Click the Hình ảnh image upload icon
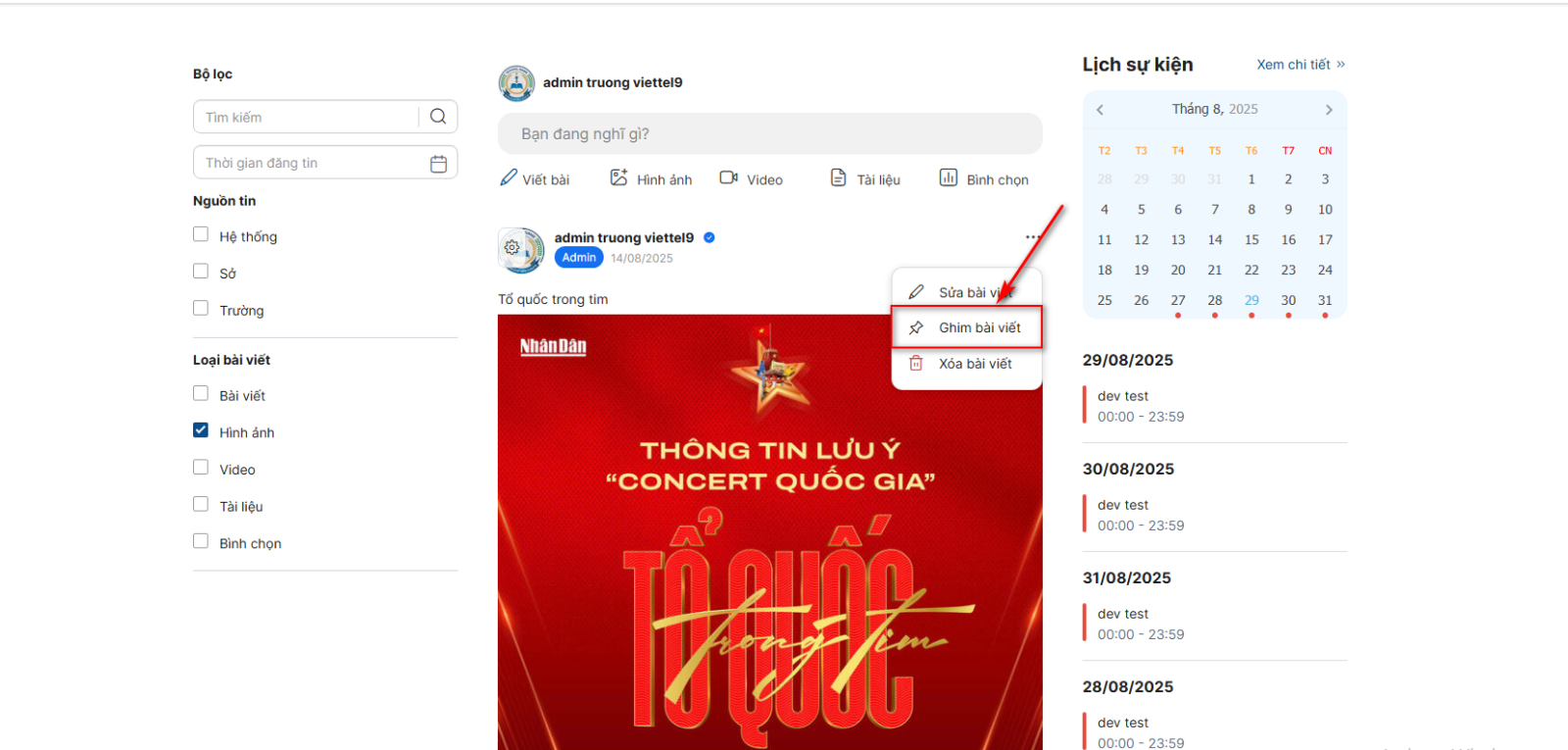This screenshot has width=1568, height=750. click(618, 177)
